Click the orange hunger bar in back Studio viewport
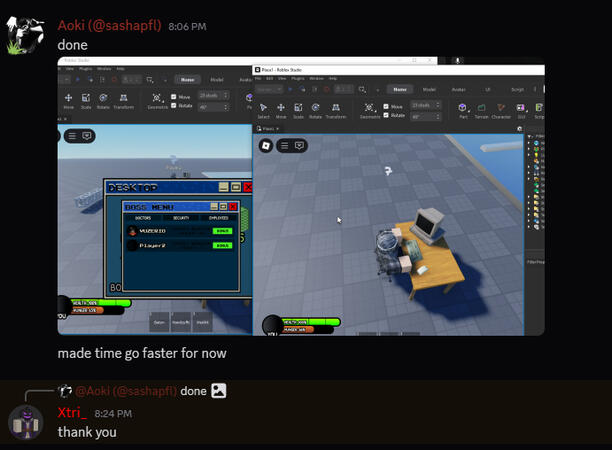 tap(88, 310)
